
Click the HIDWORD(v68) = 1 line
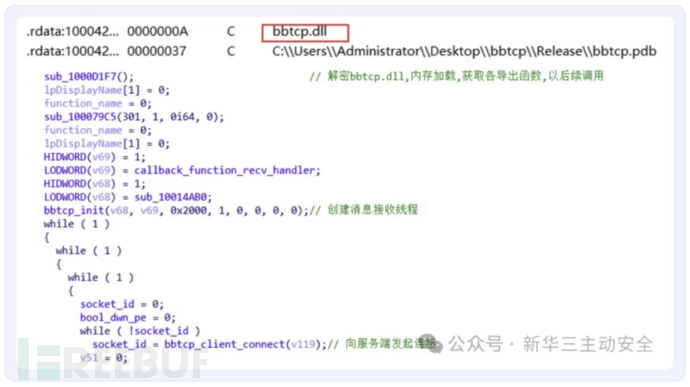tap(94, 184)
